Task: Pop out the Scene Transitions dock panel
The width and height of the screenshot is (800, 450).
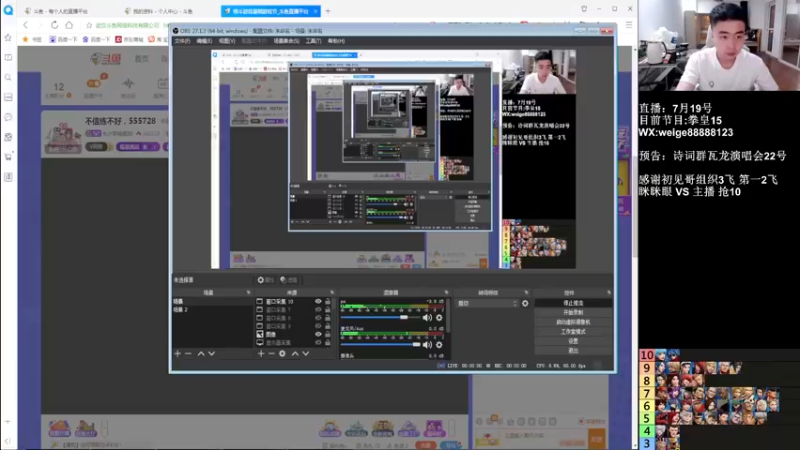Action: coord(526,293)
